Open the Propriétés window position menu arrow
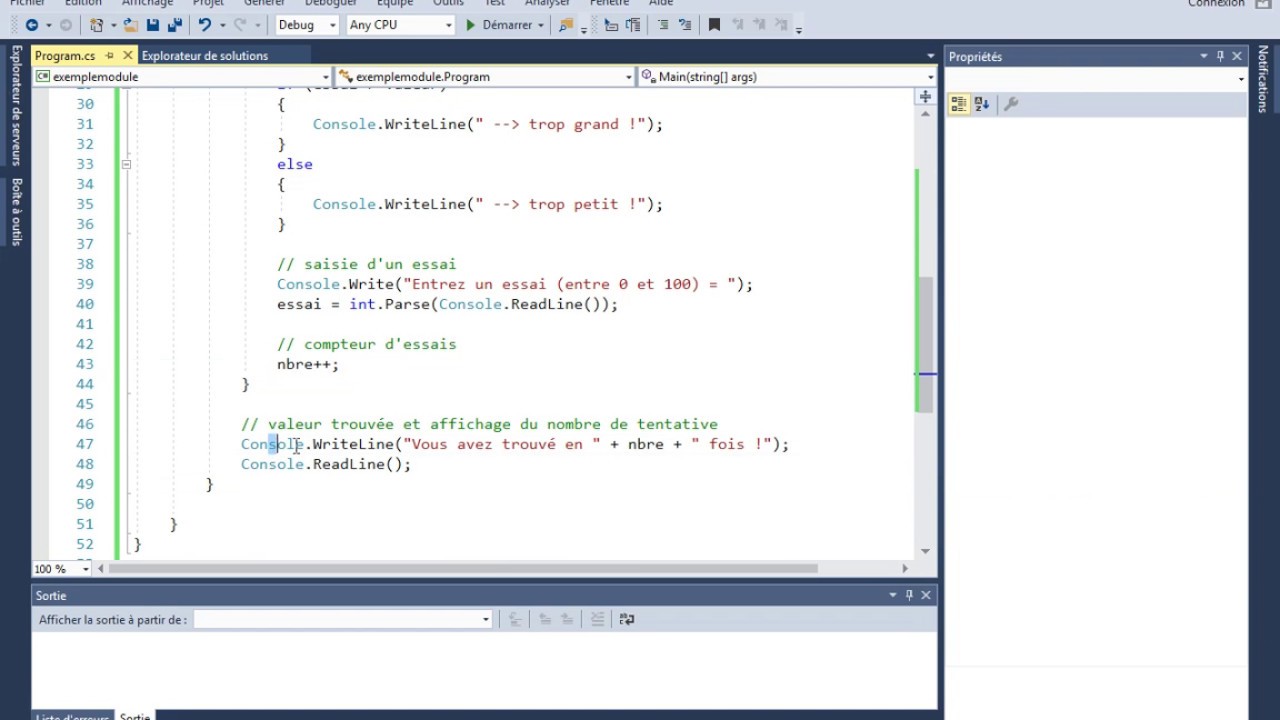The height and width of the screenshot is (720, 1280). pos(1203,56)
